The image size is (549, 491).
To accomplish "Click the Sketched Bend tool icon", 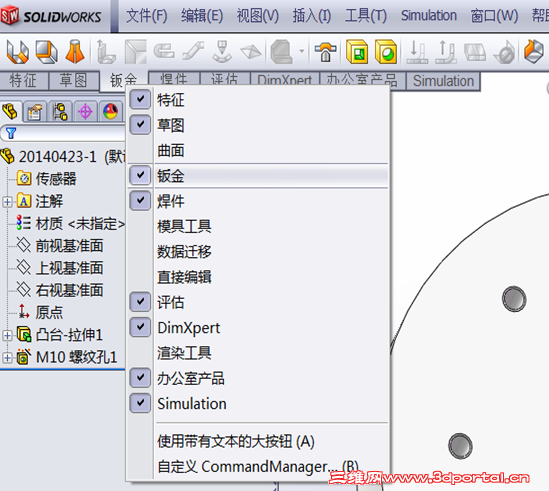I will tap(222, 52).
